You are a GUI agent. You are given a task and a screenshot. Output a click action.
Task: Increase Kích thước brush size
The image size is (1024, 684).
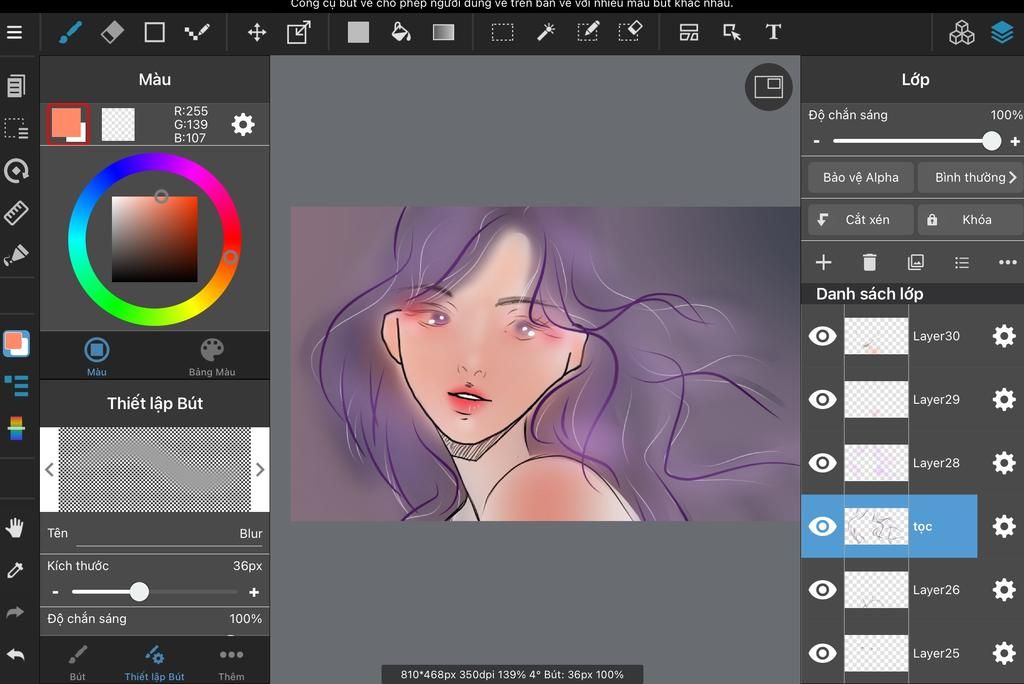pos(254,592)
